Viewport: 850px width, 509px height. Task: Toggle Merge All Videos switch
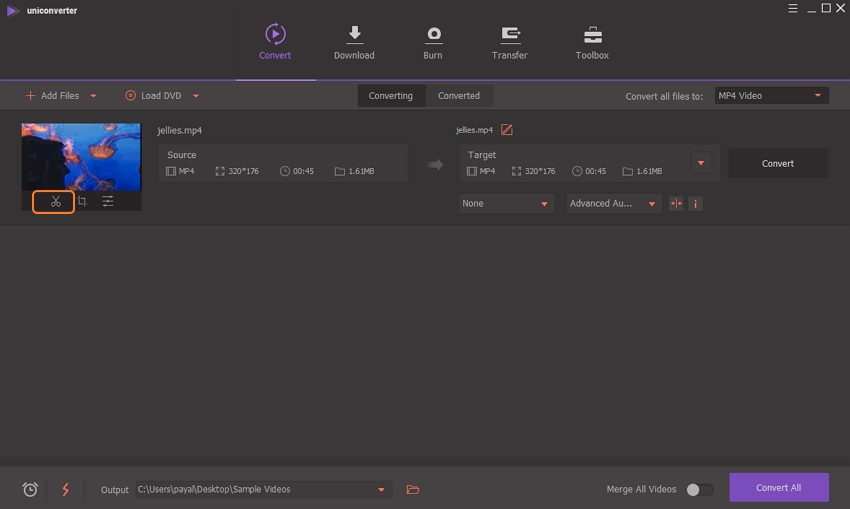click(700, 489)
